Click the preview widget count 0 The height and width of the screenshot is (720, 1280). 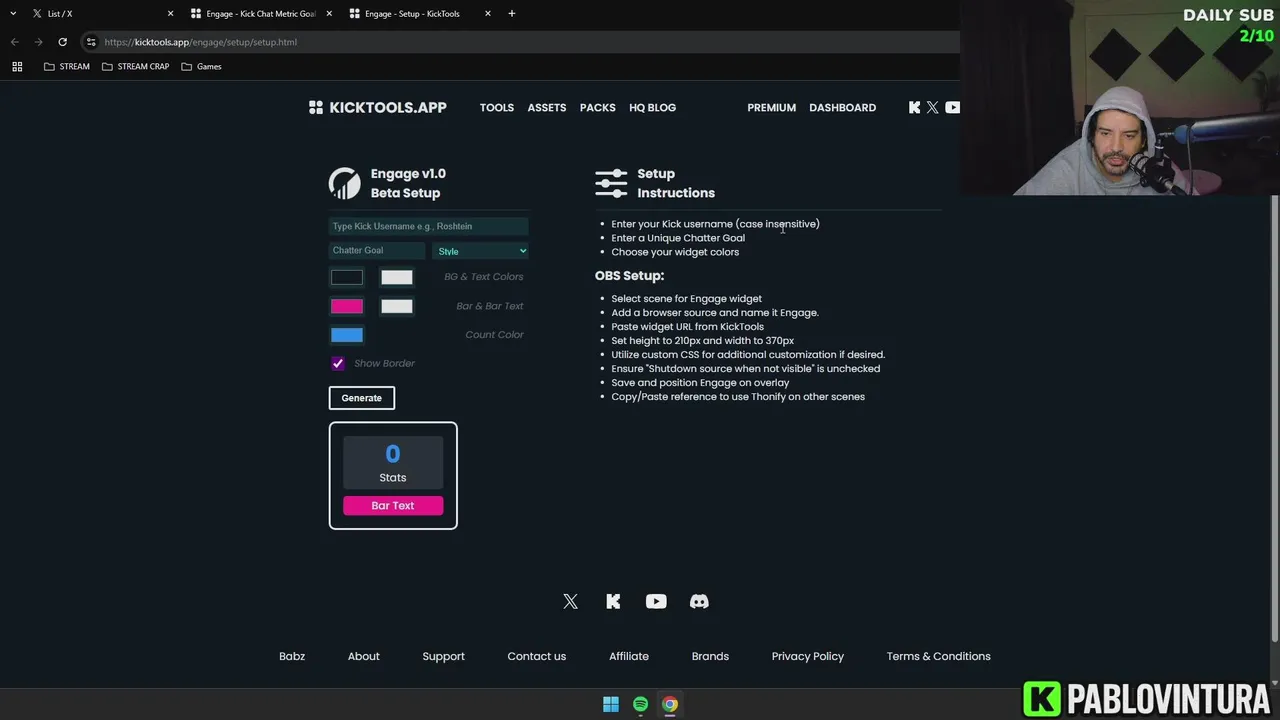393,454
